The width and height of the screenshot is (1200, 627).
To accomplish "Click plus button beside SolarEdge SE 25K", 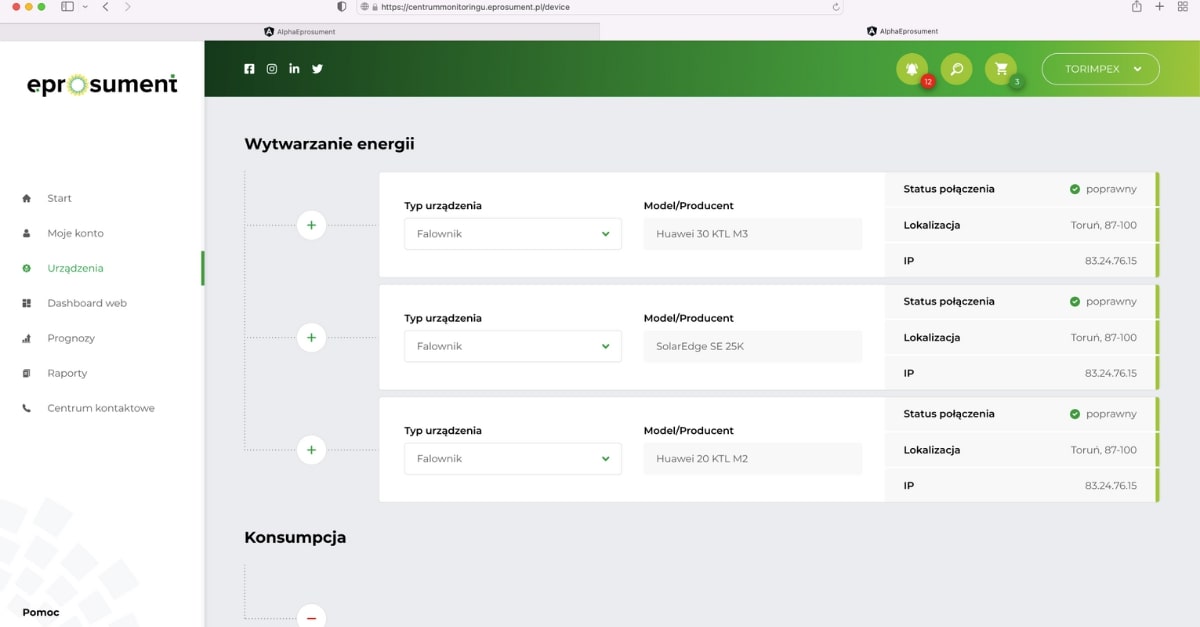I will click(311, 338).
